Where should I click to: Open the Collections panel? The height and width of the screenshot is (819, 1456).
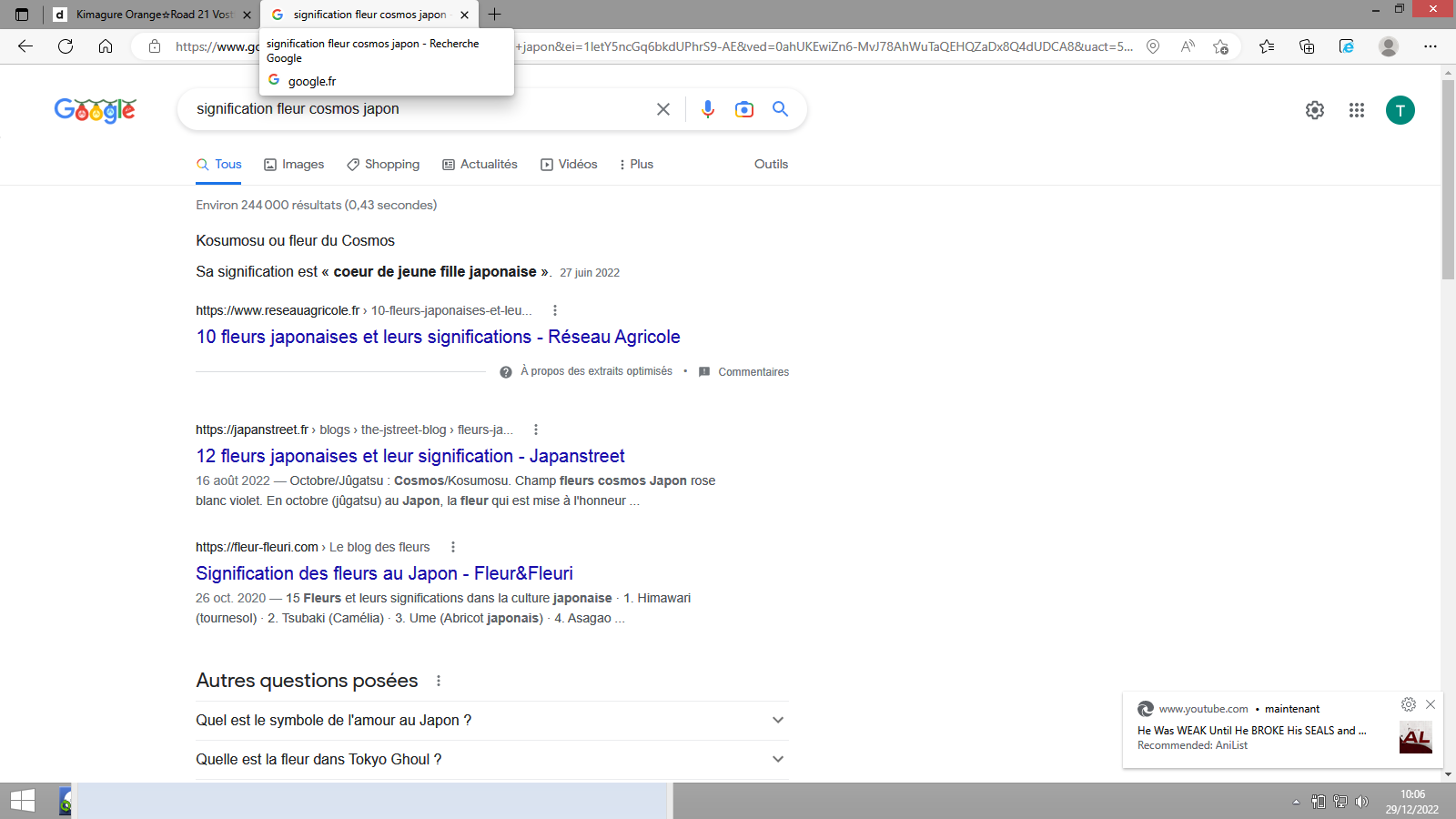click(x=1307, y=46)
